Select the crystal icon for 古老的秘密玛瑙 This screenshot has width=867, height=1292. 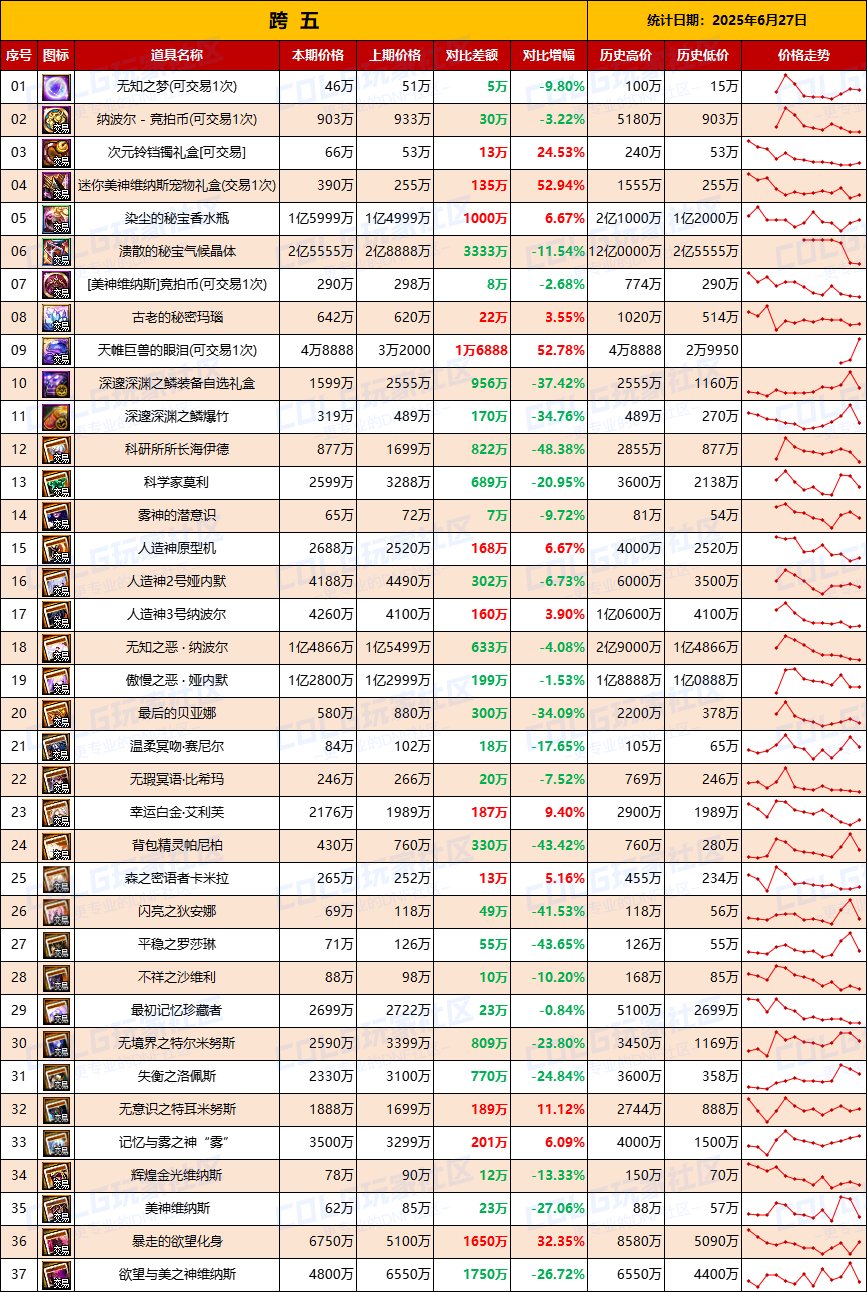(56, 318)
